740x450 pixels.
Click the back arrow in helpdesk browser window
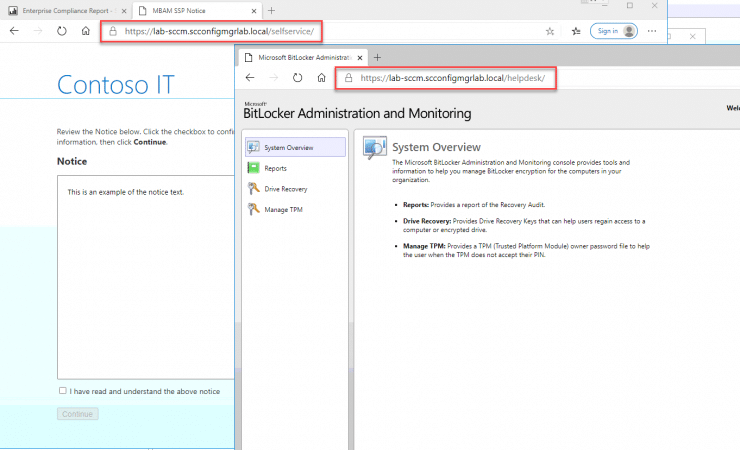coord(250,78)
